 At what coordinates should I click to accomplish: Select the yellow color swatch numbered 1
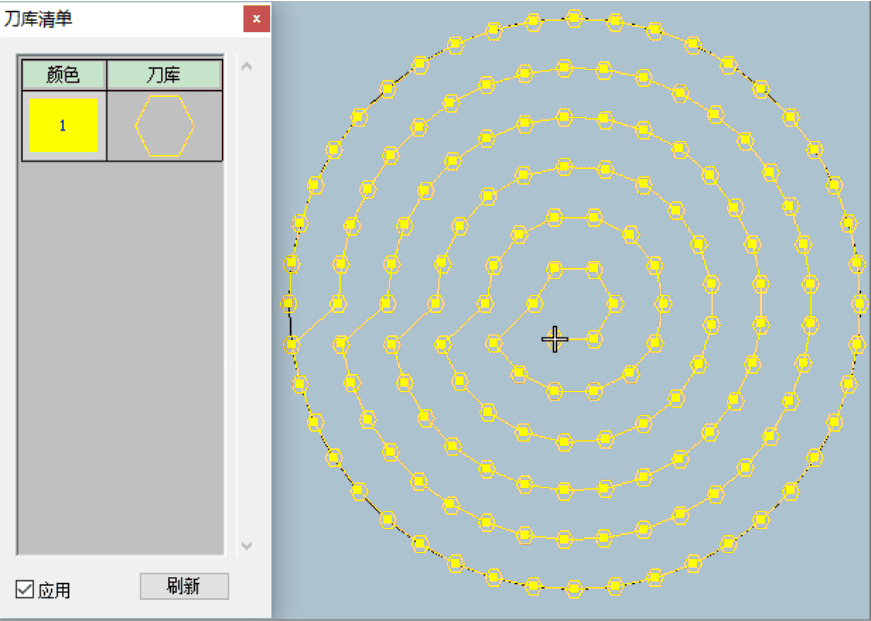coord(63,125)
